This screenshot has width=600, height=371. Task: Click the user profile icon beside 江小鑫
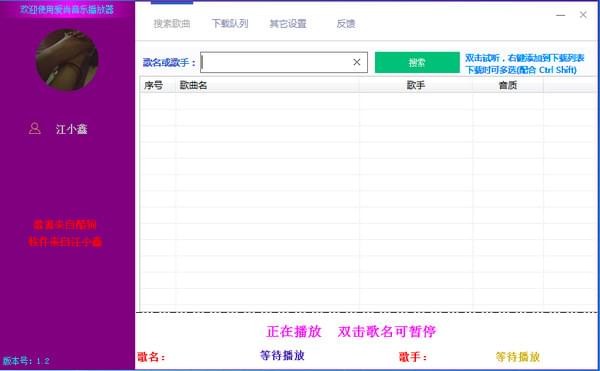[x=34, y=128]
